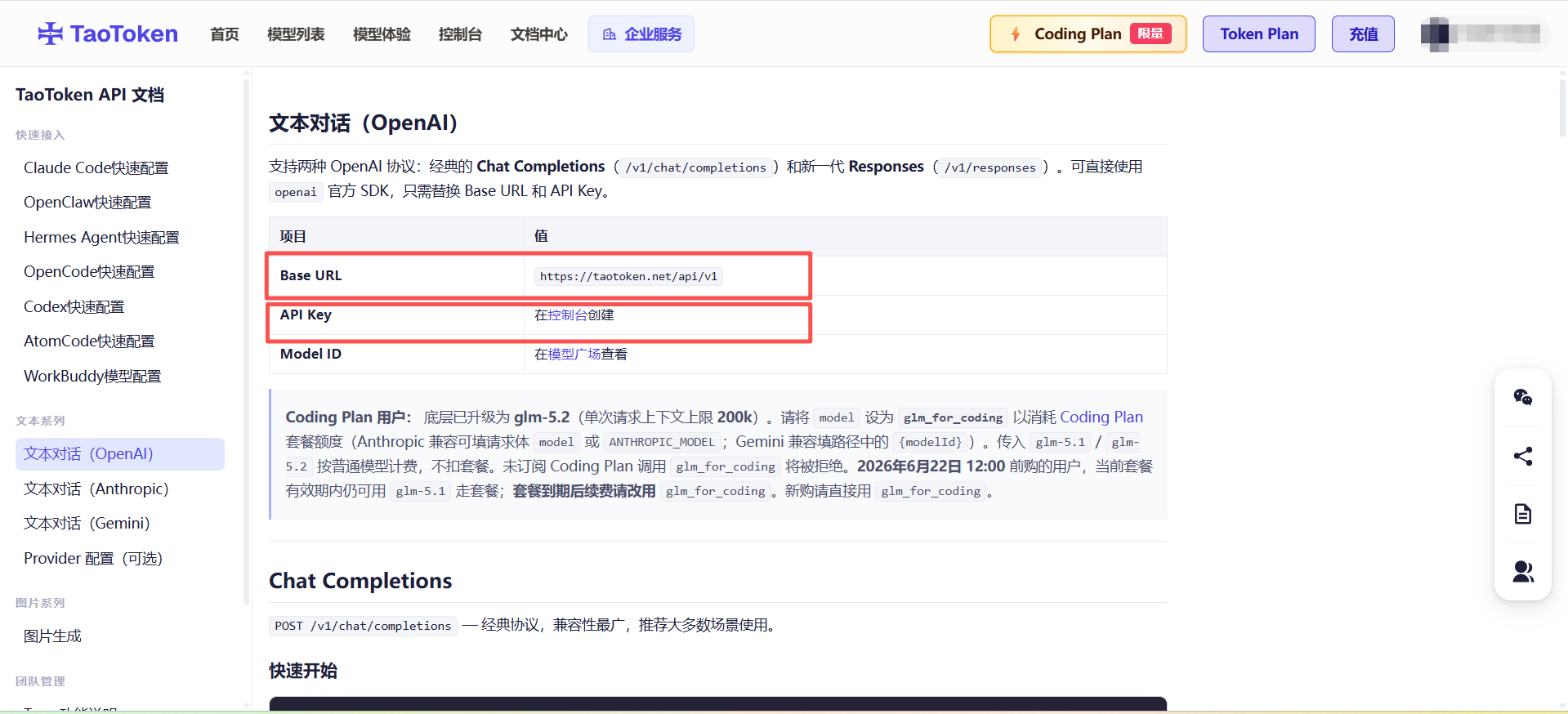Open OpenCode快速配置 doc page
The image size is (1568, 714).
click(89, 272)
